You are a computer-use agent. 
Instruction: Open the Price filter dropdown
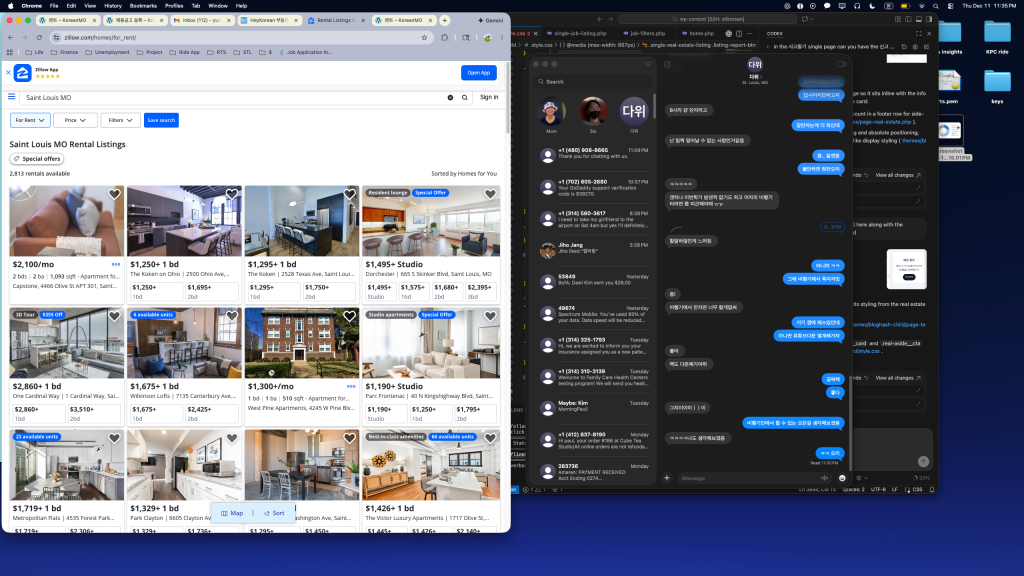tap(75, 120)
